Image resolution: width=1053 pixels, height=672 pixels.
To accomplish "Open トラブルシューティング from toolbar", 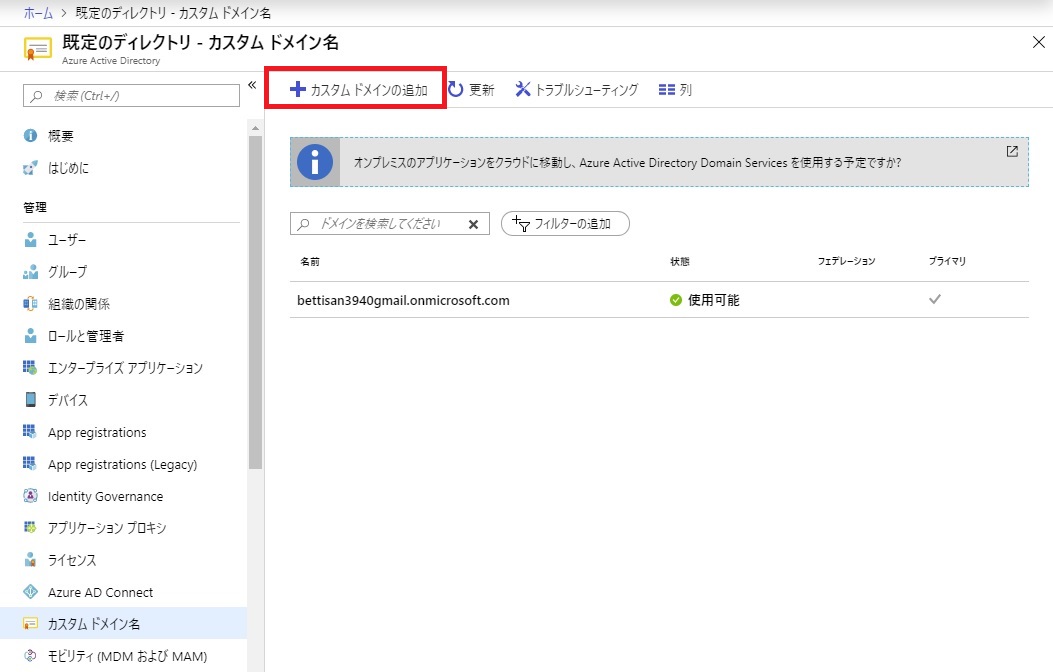I will pyautogui.click(x=577, y=89).
